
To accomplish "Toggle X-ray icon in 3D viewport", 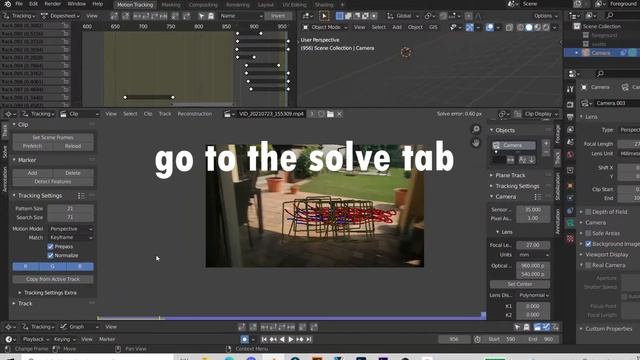I will point(509,27).
